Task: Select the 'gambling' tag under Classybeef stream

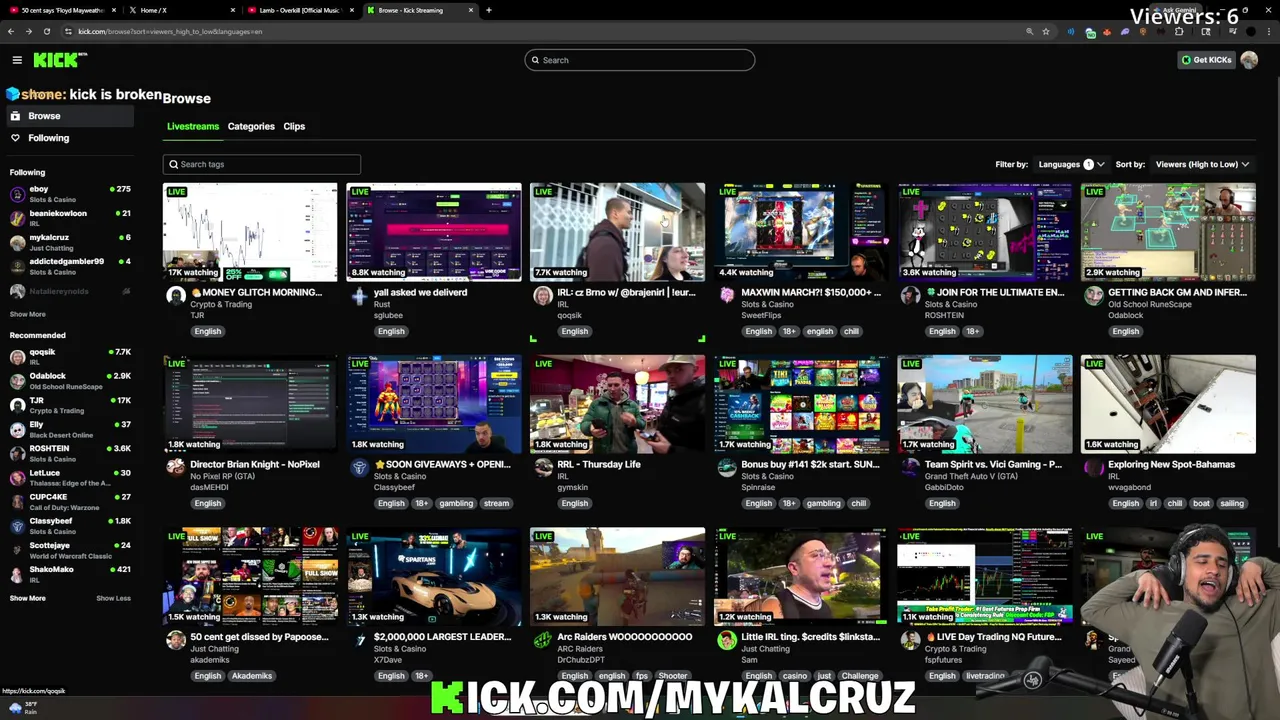Action: [x=456, y=503]
